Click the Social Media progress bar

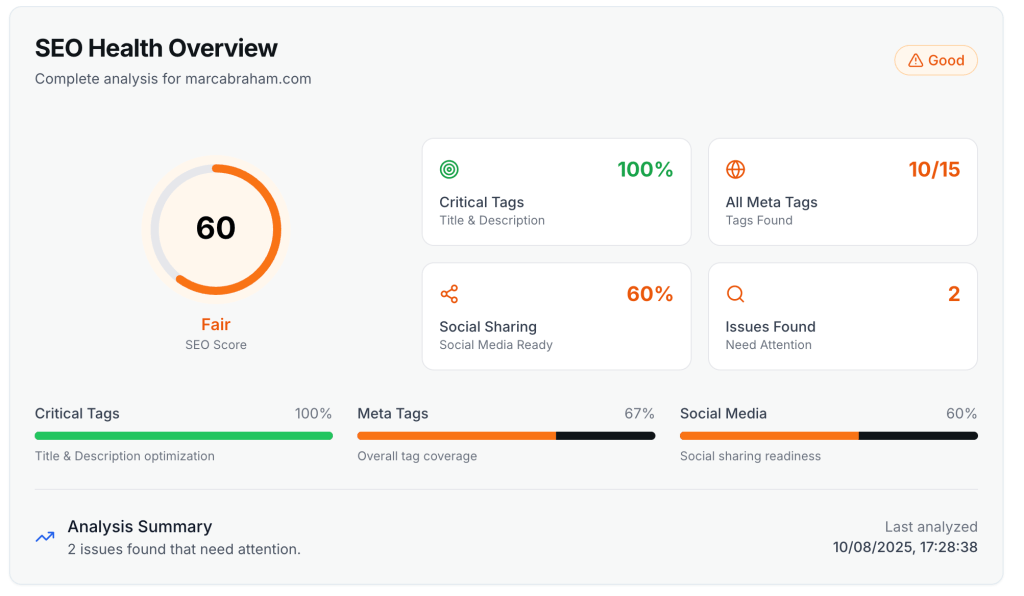pyautogui.click(x=828, y=436)
